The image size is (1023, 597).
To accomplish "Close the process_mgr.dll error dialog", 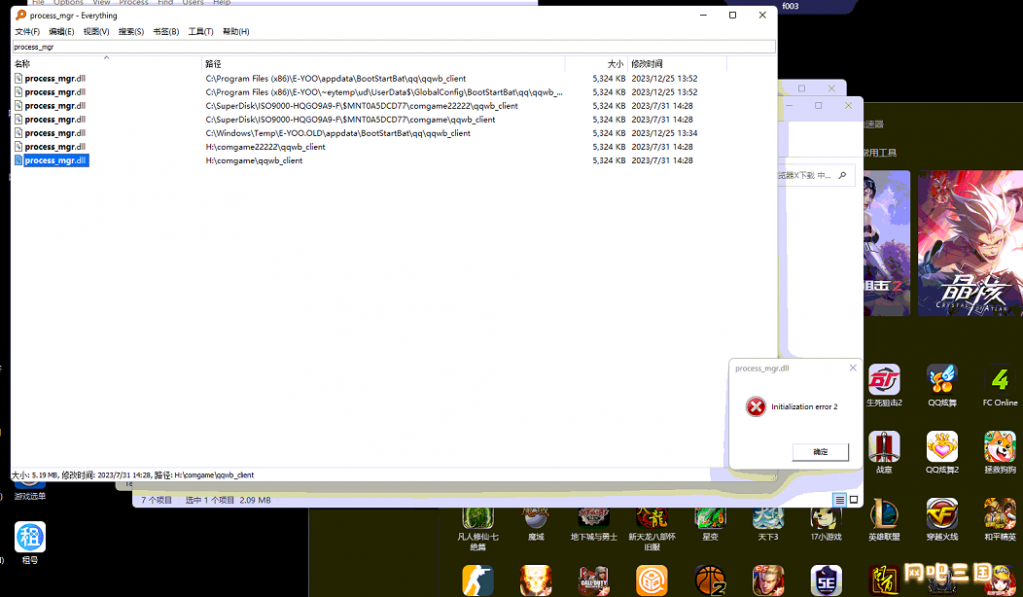I will pyautogui.click(x=853, y=368).
